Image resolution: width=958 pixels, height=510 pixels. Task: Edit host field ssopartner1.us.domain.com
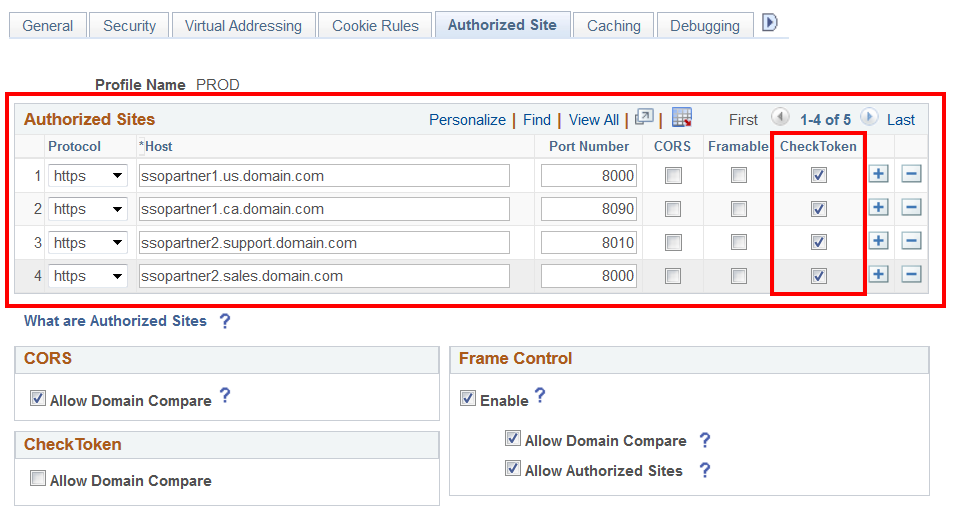[324, 176]
